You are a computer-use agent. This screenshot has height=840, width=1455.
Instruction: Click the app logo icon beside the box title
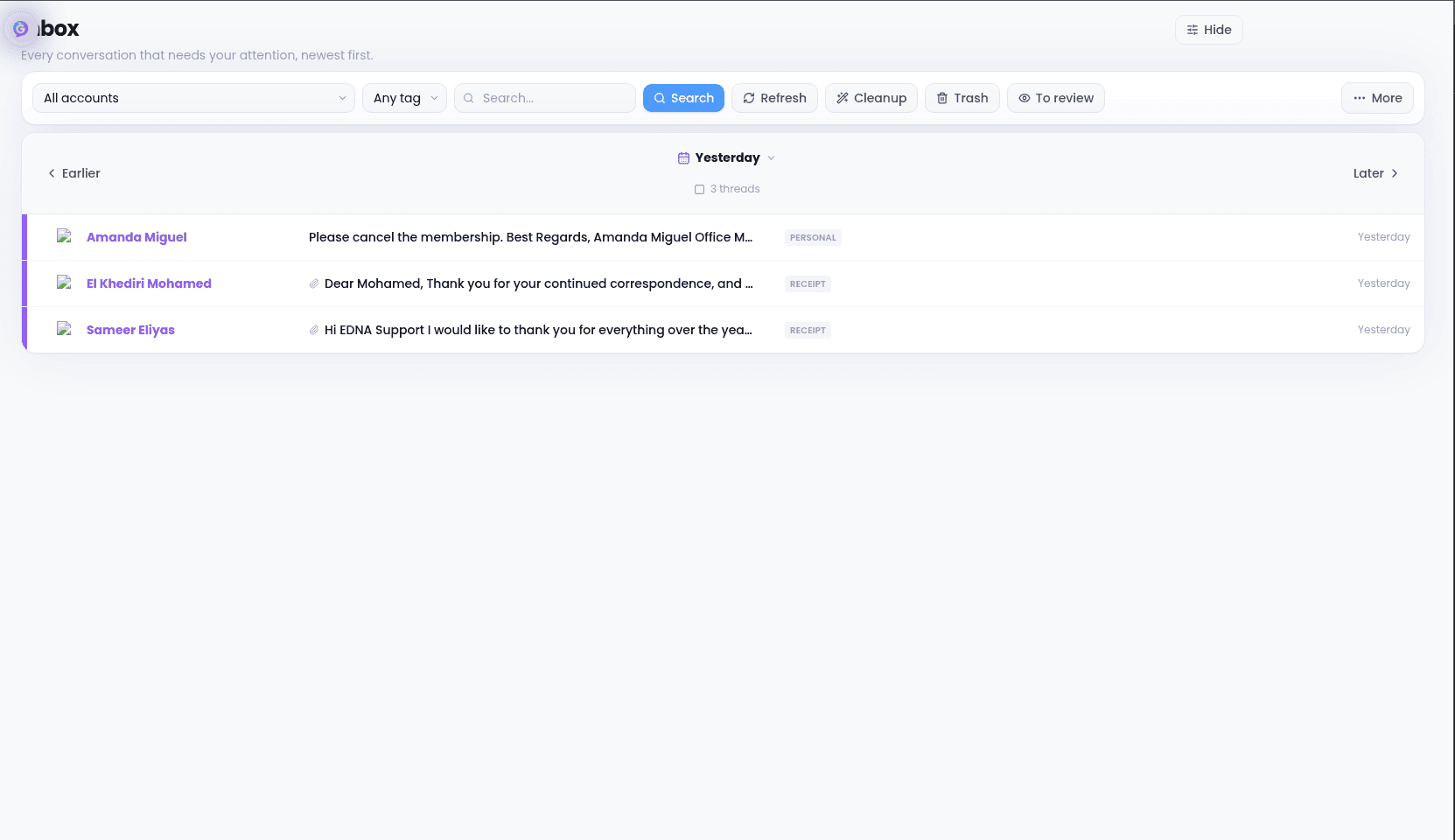click(20, 29)
